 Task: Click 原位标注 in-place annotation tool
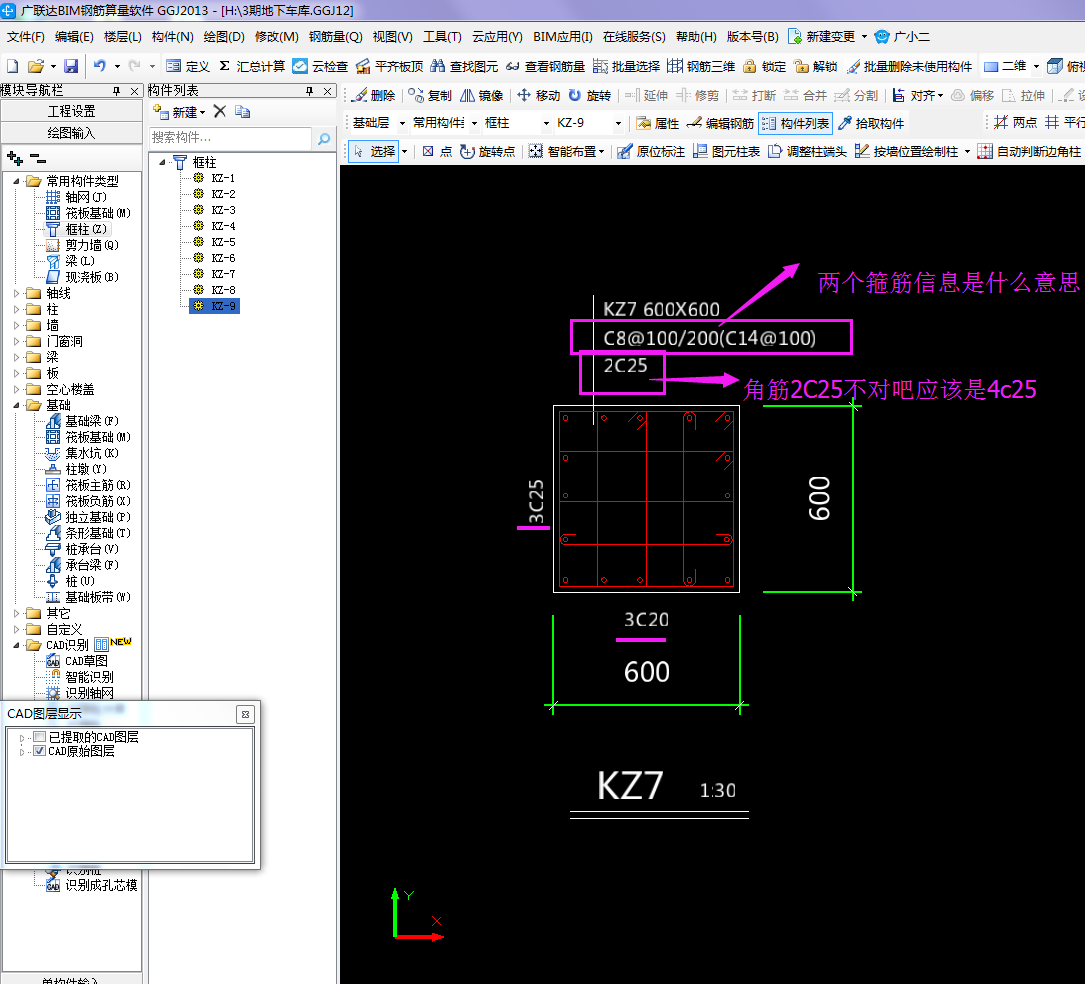coord(650,152)
